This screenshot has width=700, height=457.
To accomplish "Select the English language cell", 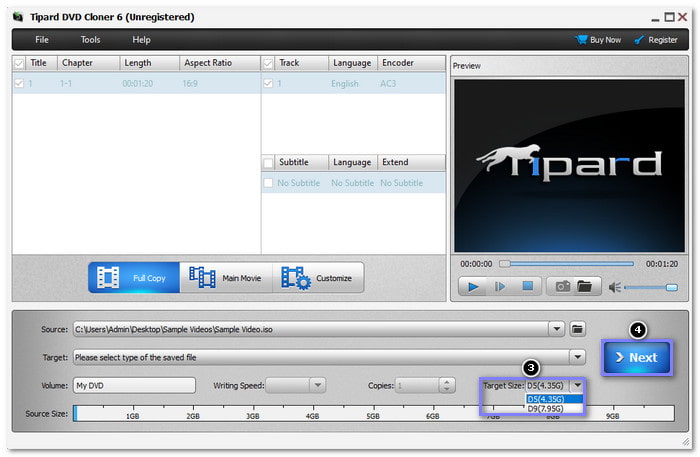I will (345, 83).
